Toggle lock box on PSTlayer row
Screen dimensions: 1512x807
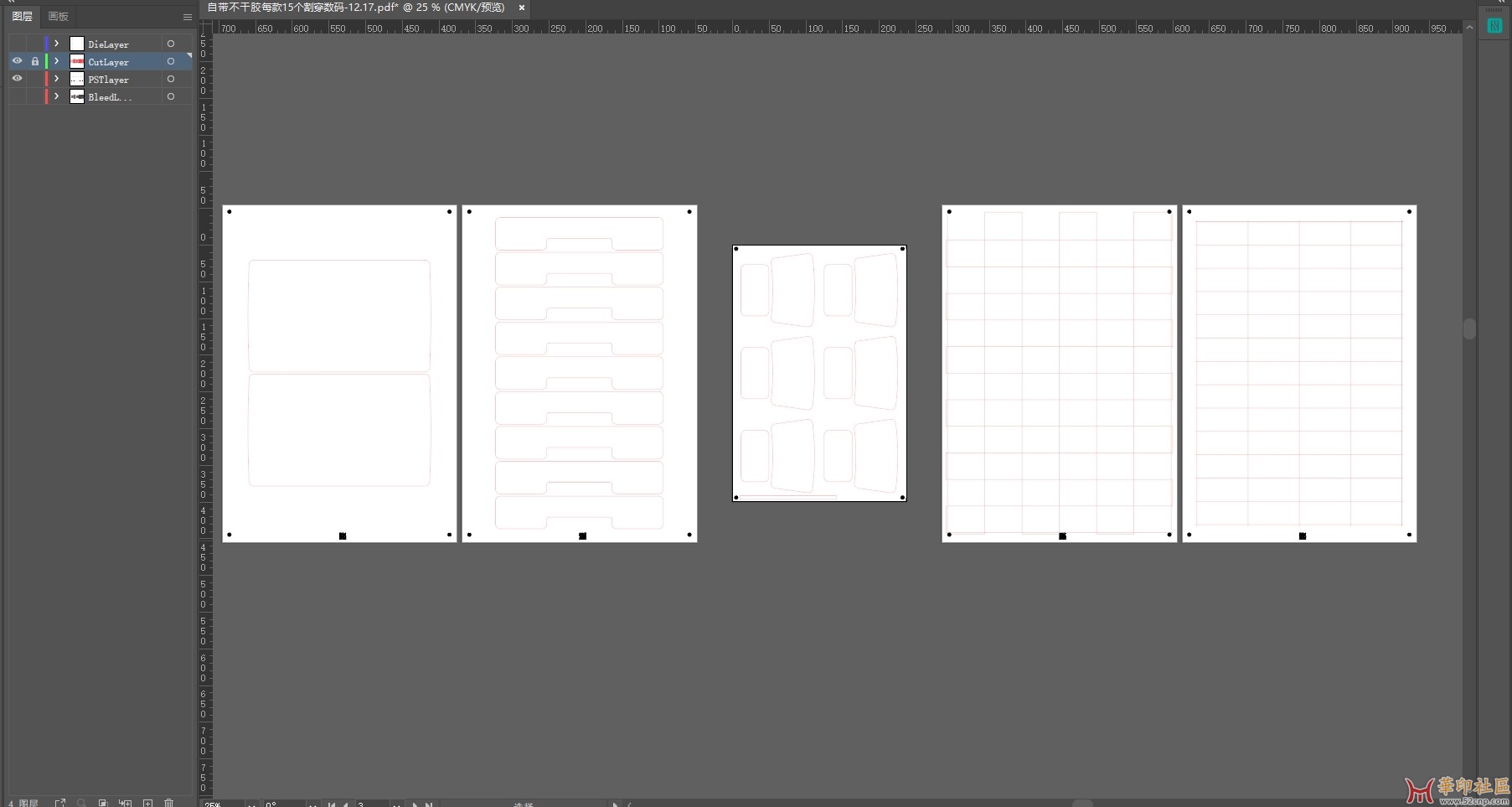35,79
